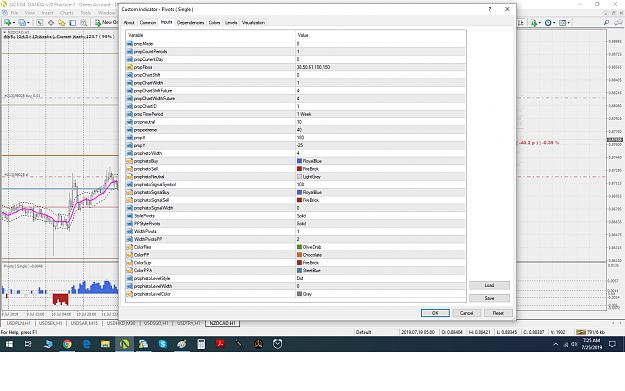Click the Save button
Viewport: 625px width, 391px height.
[489, 298]
